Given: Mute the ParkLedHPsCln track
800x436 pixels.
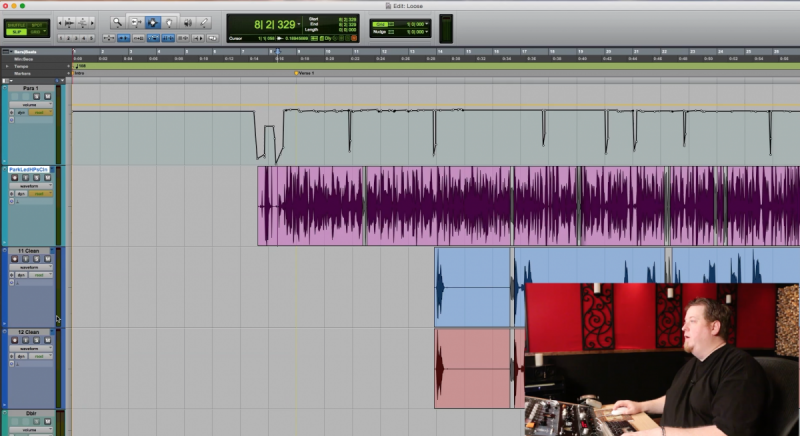Looking at the screenshot, I should point(47,177).
